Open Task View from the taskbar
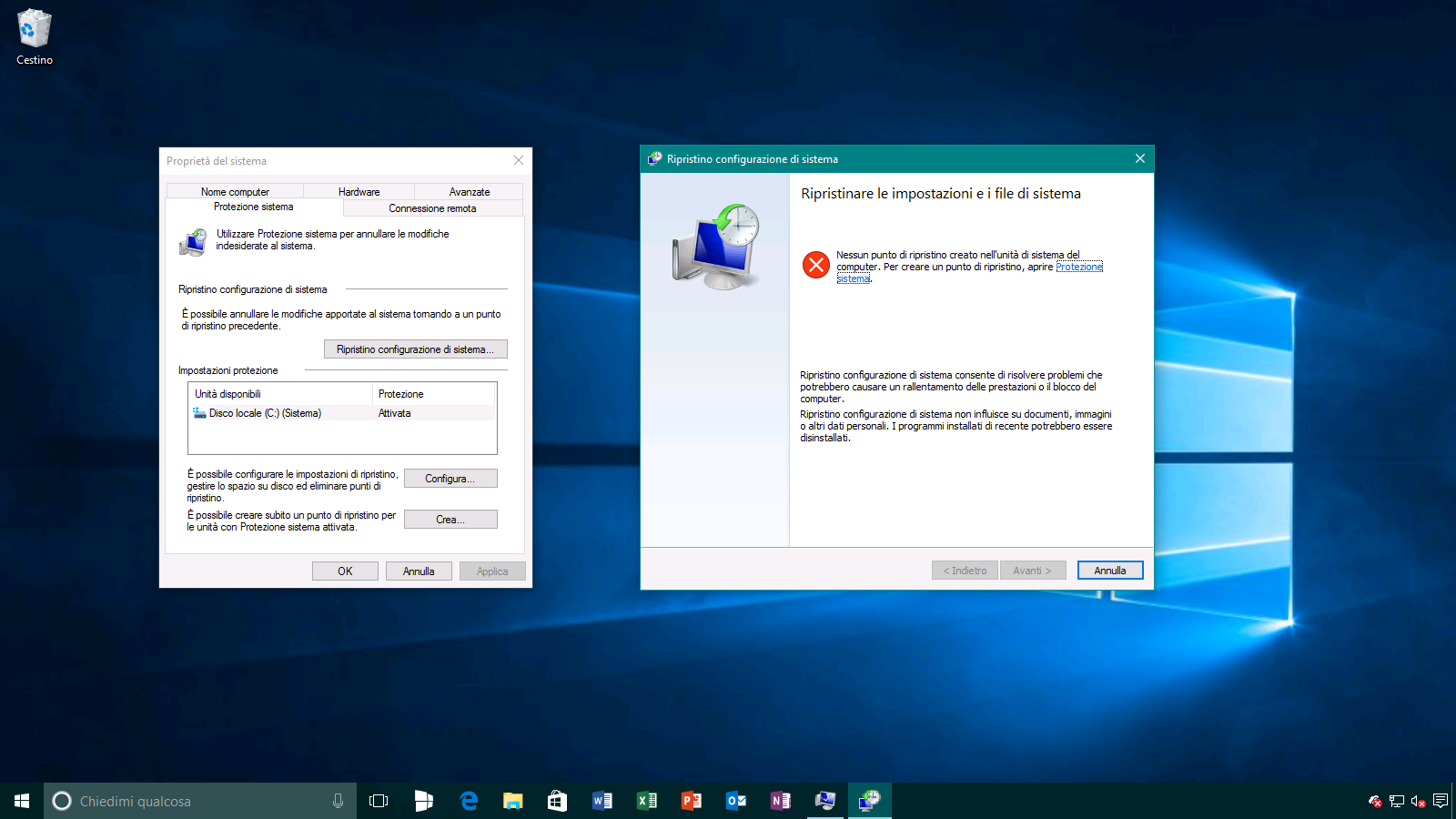 point(379,801)
